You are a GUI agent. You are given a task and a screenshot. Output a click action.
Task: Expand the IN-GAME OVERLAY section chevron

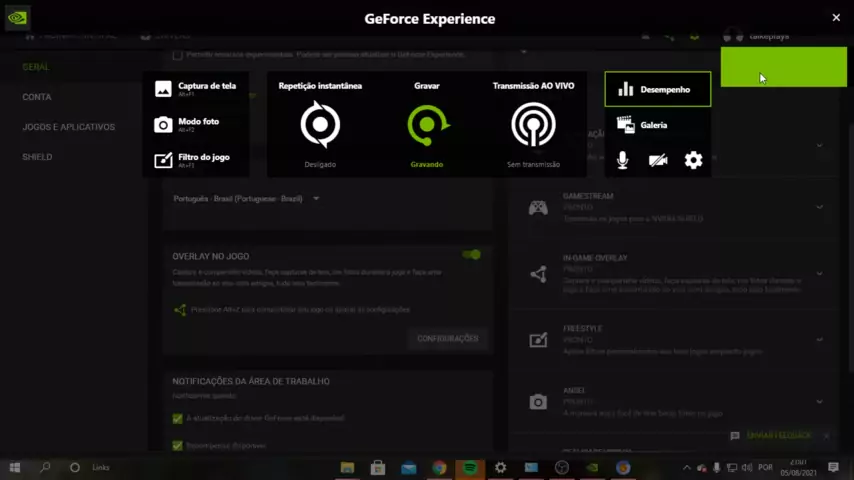pyautogui.click(x=819, y=274)
